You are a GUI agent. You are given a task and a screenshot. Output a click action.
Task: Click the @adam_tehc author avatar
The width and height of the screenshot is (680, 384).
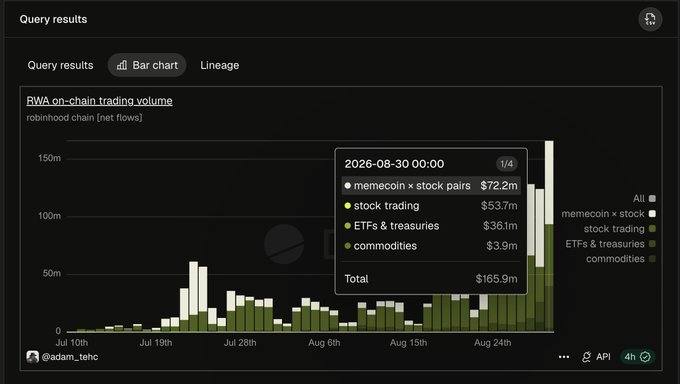tap(32, 357)
